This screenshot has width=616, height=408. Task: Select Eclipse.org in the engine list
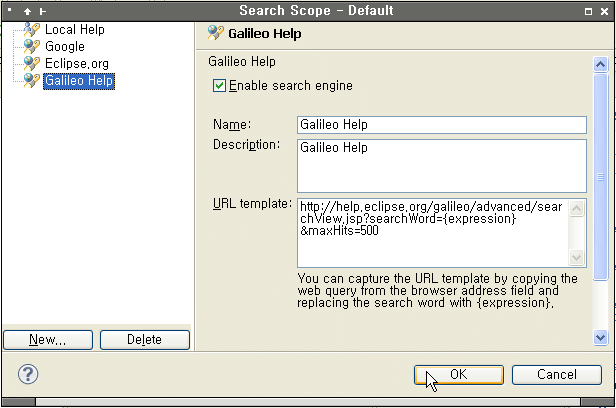77,63
